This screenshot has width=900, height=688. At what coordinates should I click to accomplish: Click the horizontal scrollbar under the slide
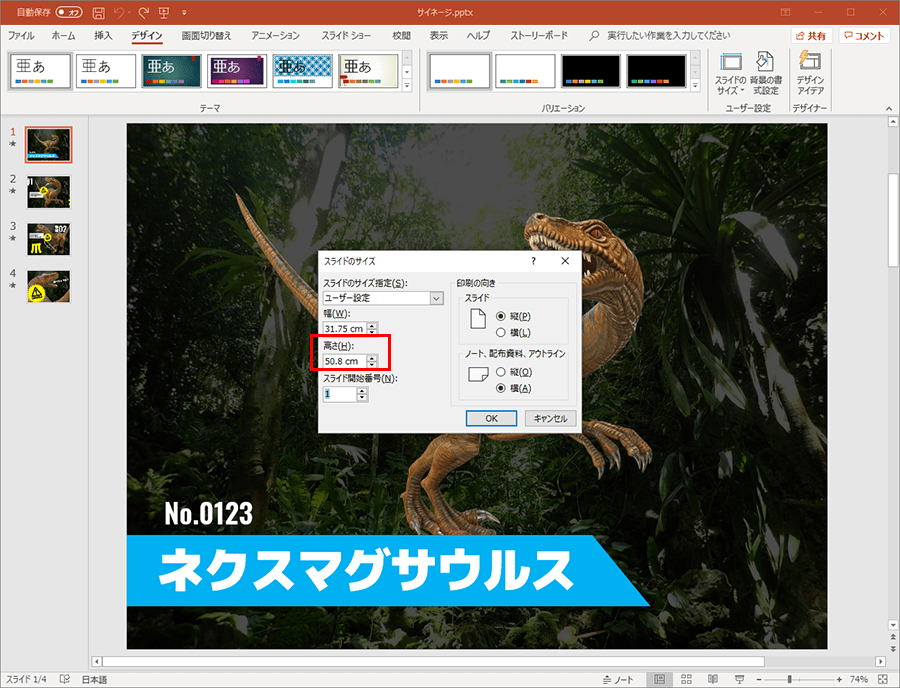(433, 662)
